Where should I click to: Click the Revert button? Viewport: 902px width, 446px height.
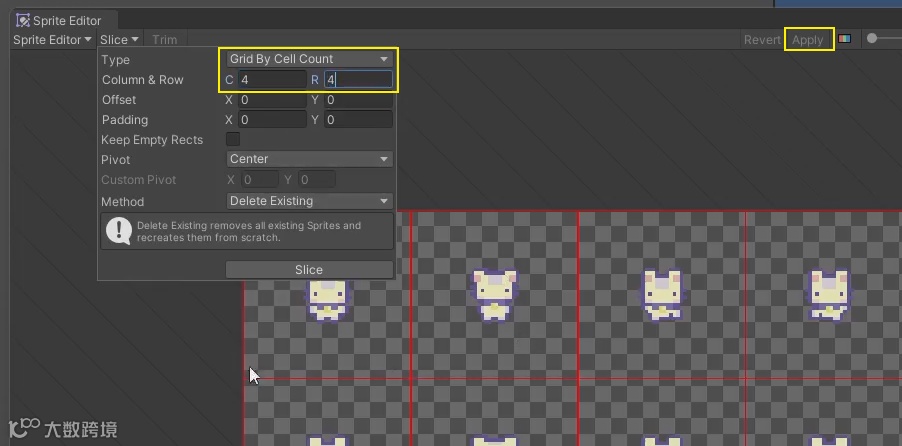[x=762, y=40]
